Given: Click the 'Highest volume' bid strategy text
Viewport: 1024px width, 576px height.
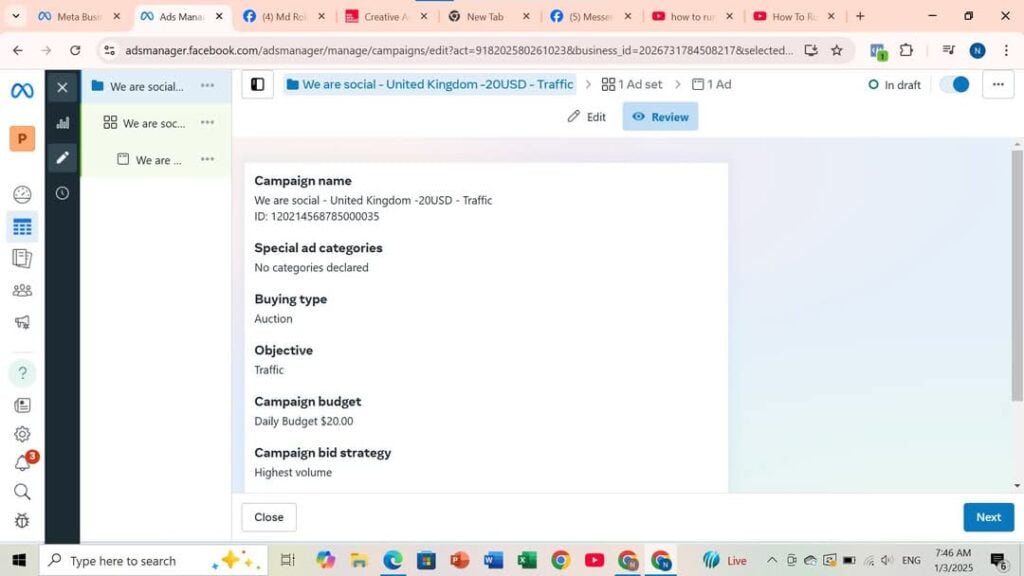Looking at the screenshot, I should pos(293,472).
